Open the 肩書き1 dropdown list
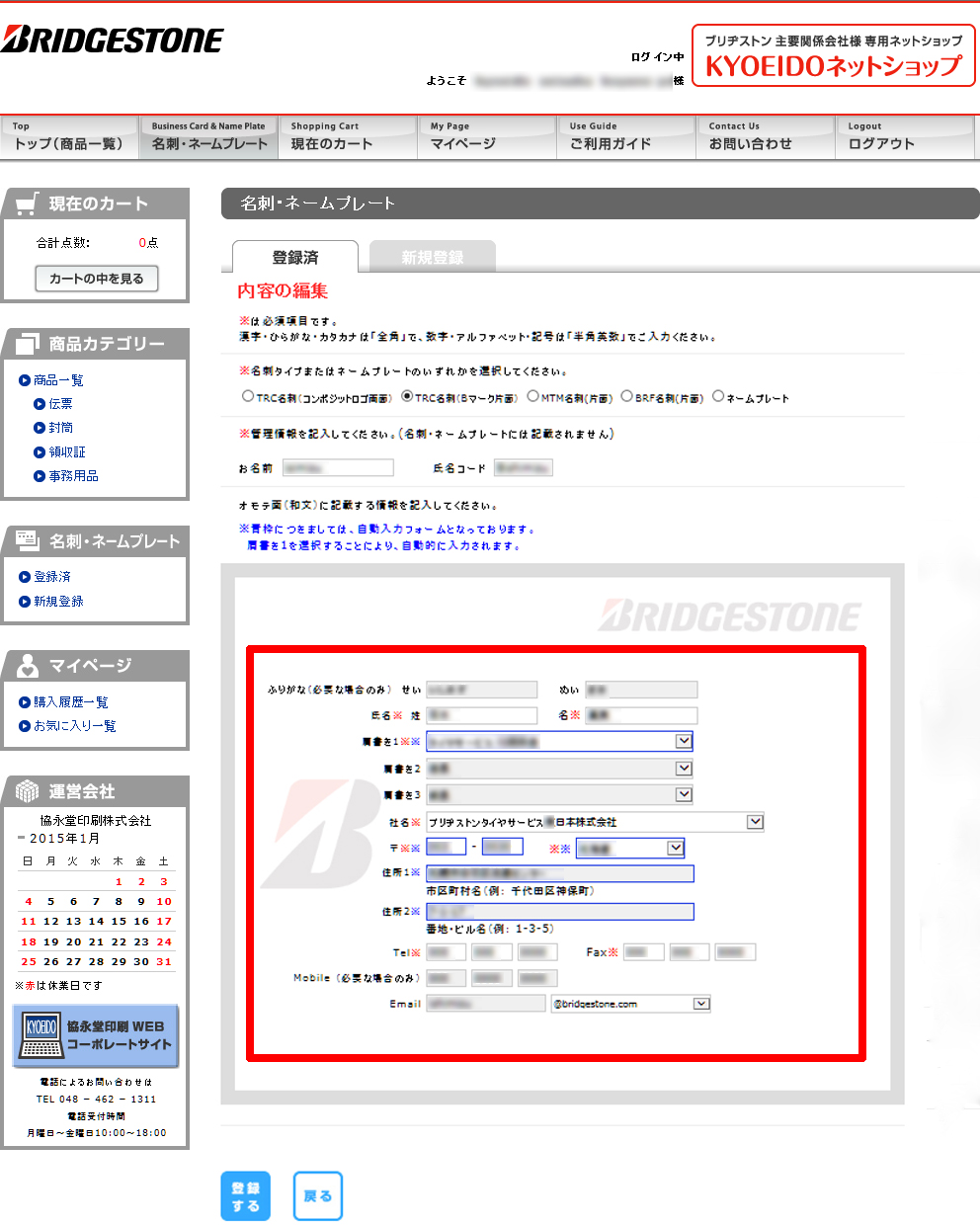This screenshot has width=980, height=1225. pyautogui.click(x=684, y=741)
